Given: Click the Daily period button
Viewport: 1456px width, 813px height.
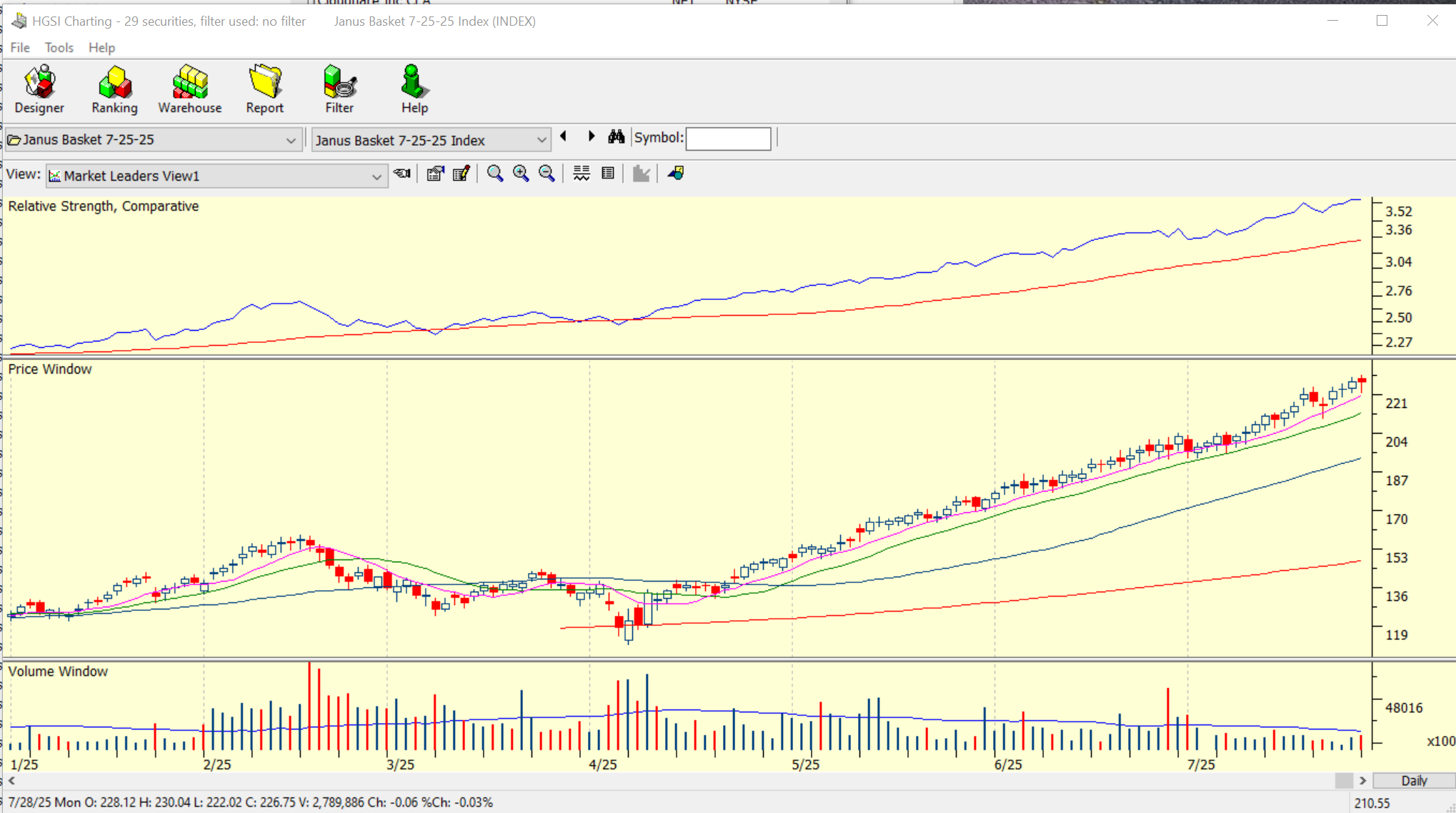Looking at the screenshot, I should (1414, 780).
